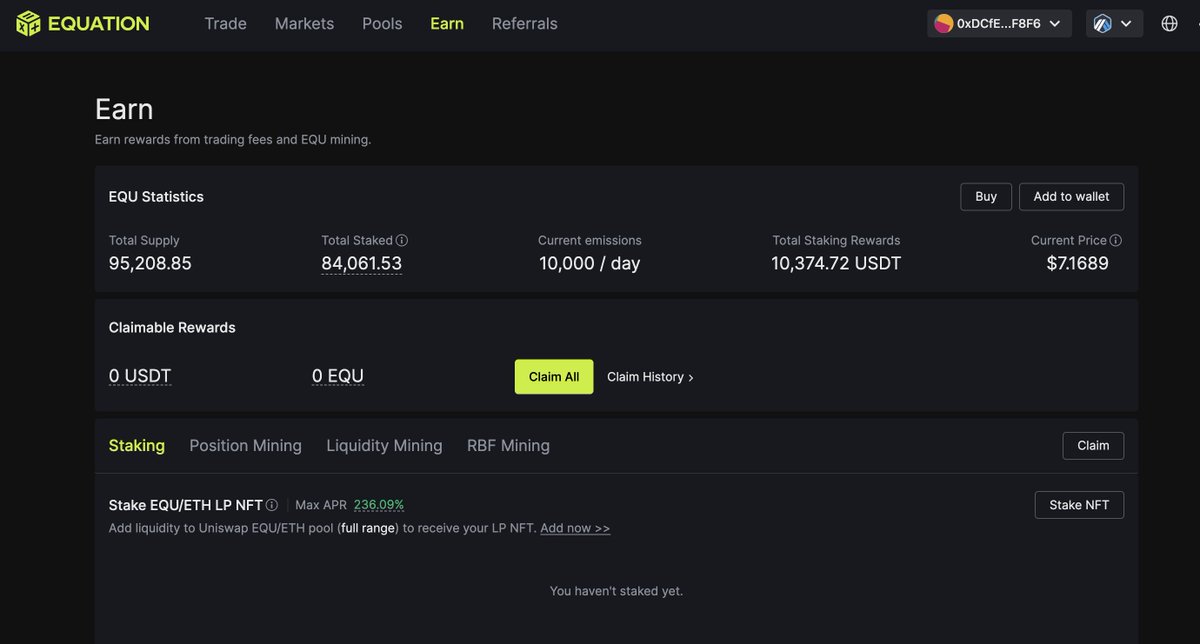The height and width of the screenshot is (644, 1200).
Task: Click the Max APR 236.09% value
Action: (x=379, y=505)
